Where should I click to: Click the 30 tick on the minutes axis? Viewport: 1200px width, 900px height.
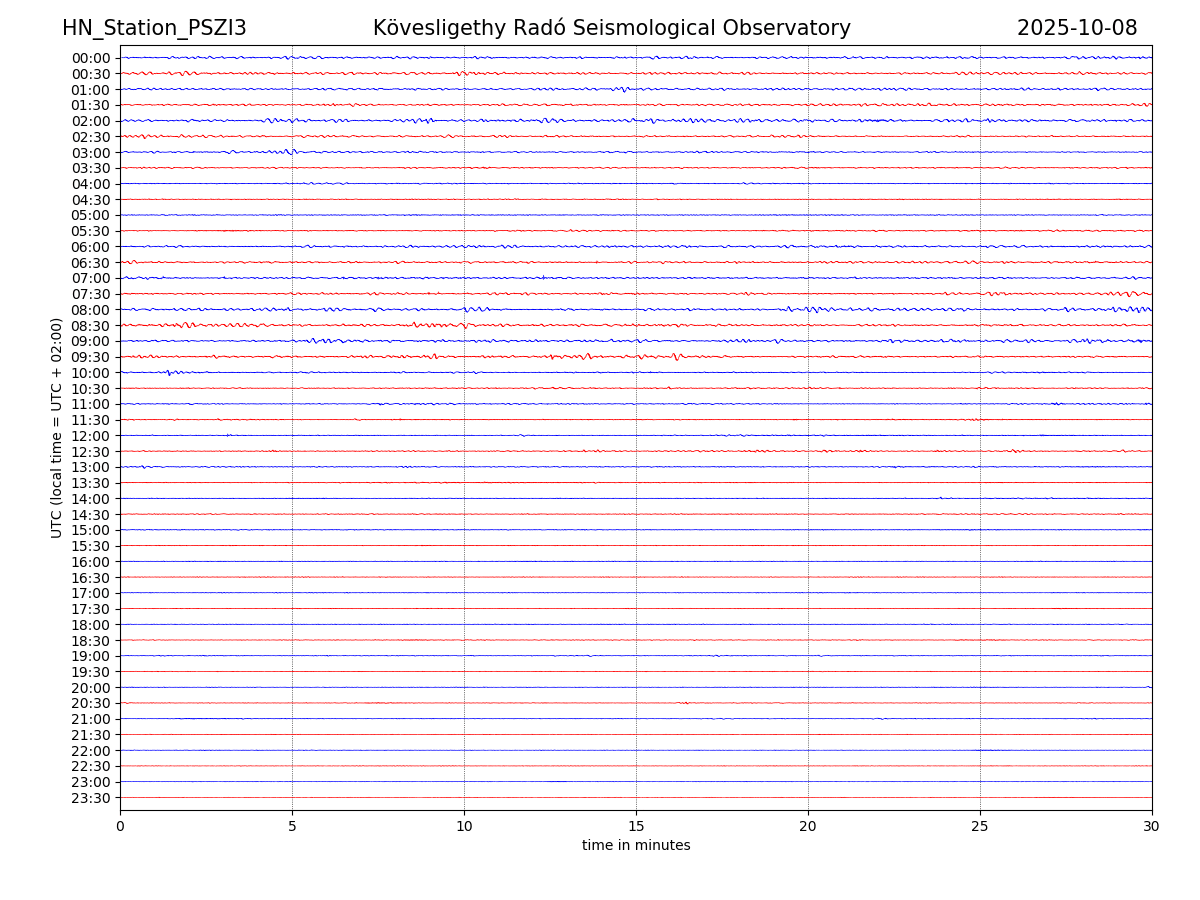tap(1152, 827)
